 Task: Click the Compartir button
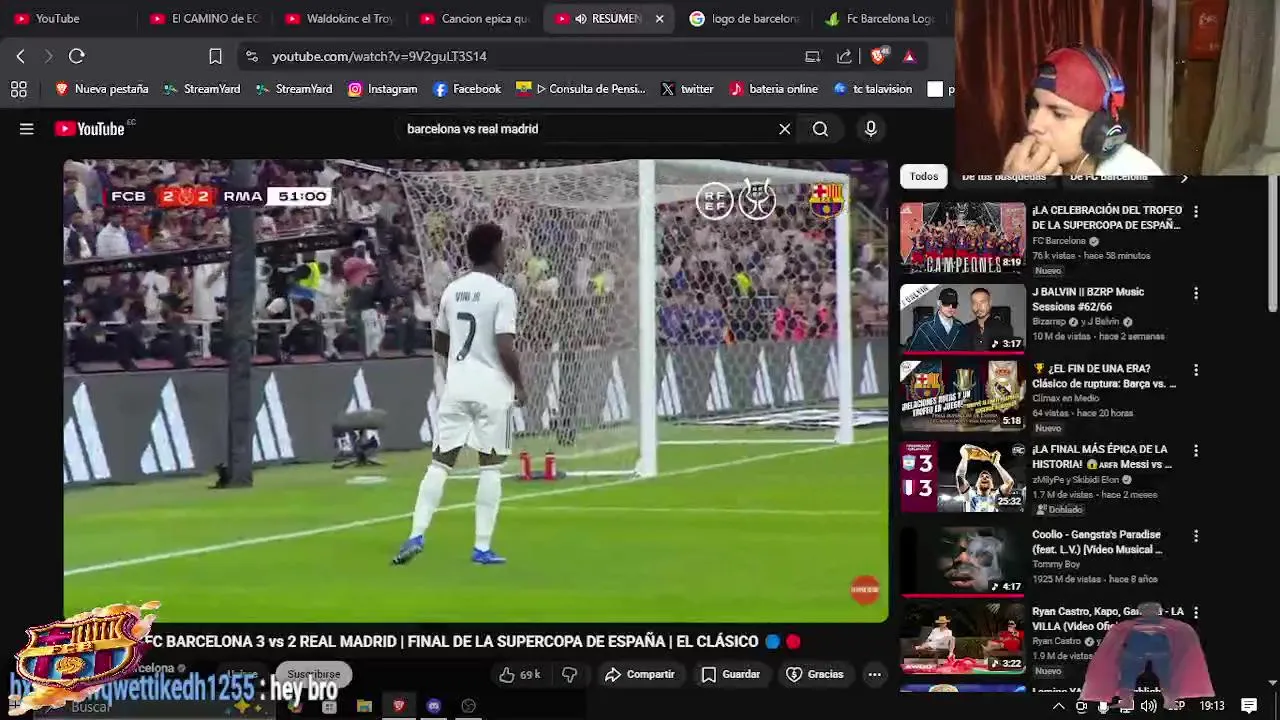(640, 675)
